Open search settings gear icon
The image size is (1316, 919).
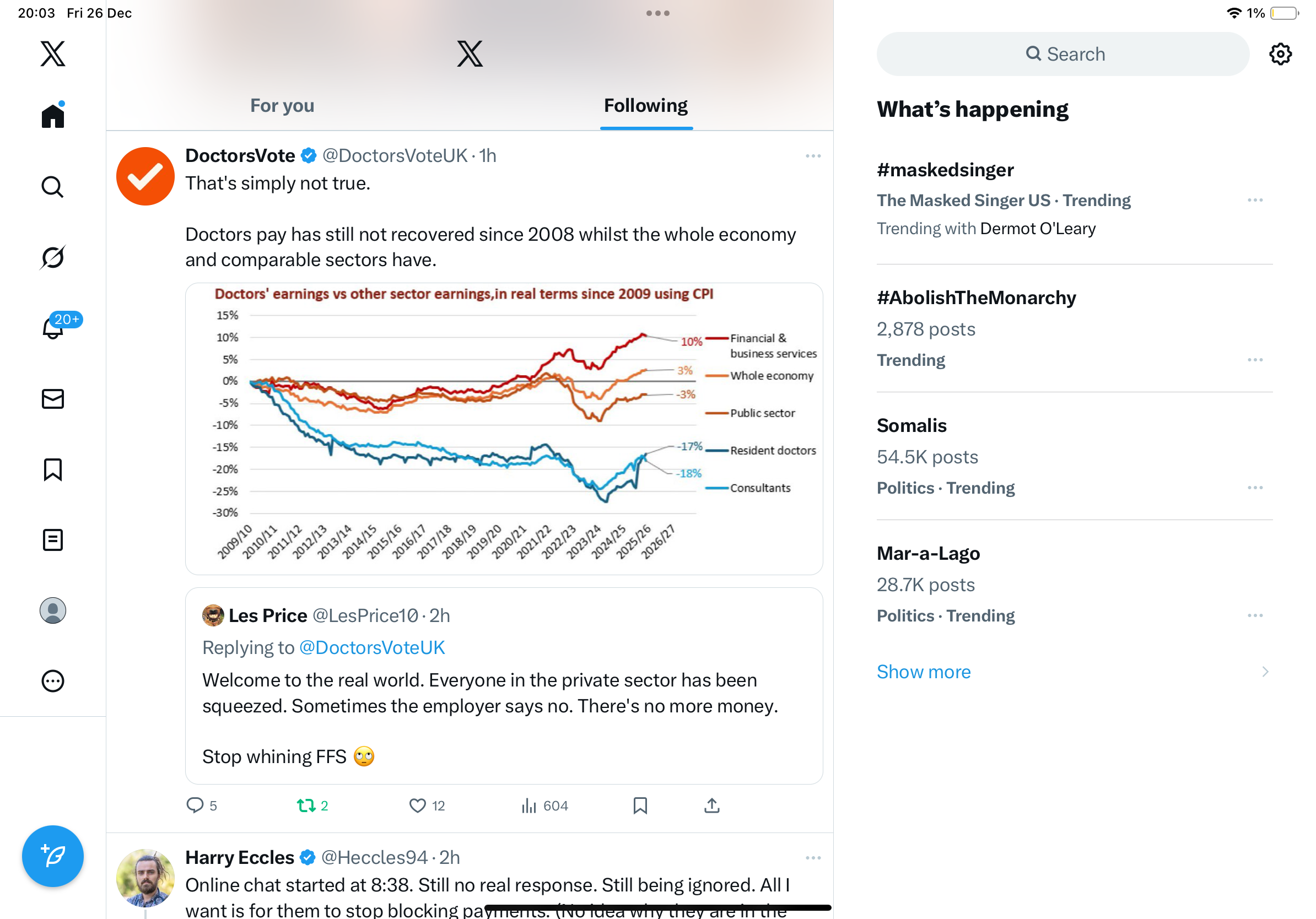coord(1280,55)
